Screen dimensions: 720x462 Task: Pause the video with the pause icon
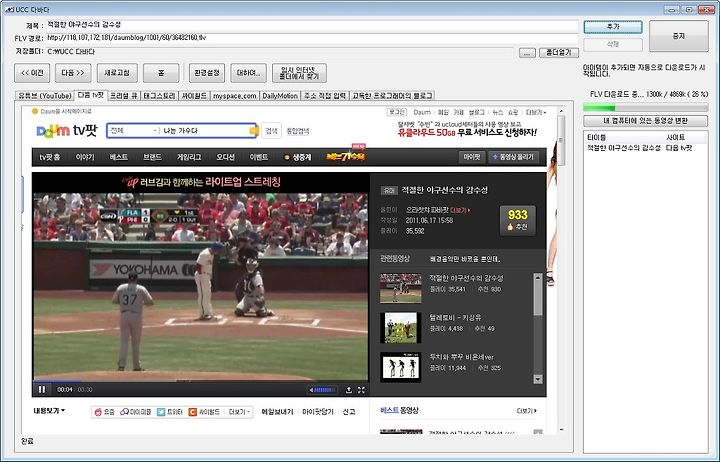(x=42, y=389)
